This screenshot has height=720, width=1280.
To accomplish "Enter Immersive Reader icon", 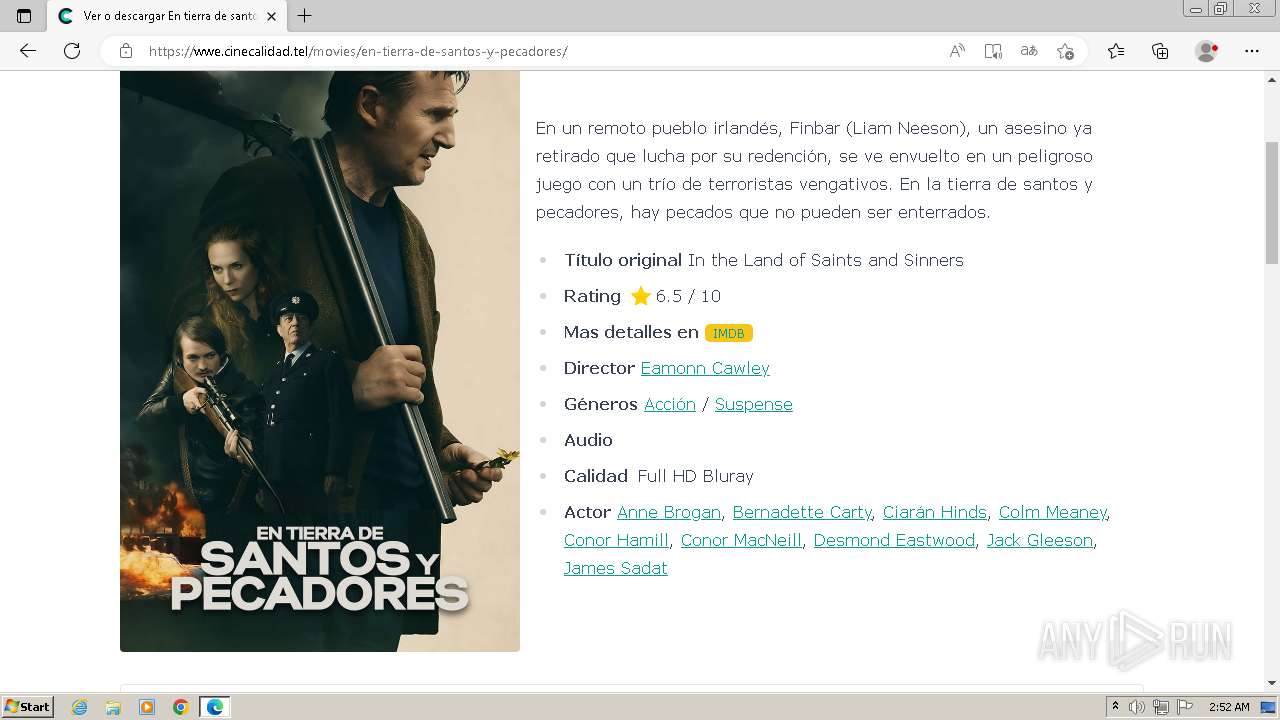I will [x=993, y=51].
